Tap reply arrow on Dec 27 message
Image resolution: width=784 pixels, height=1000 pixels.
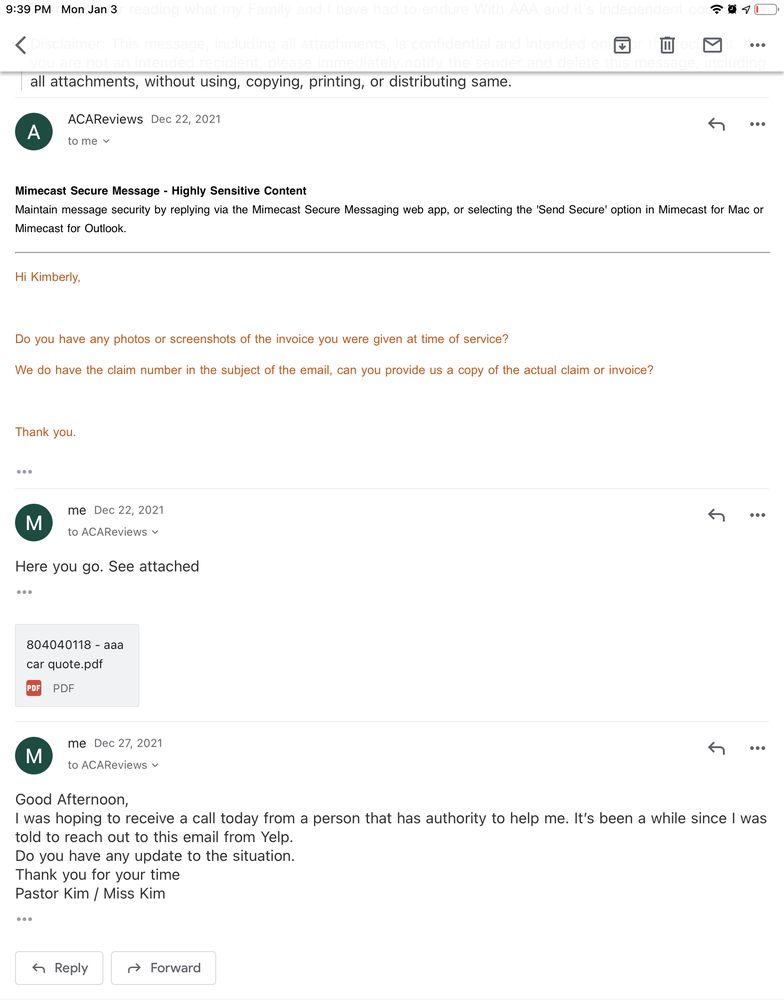(716, 748)
